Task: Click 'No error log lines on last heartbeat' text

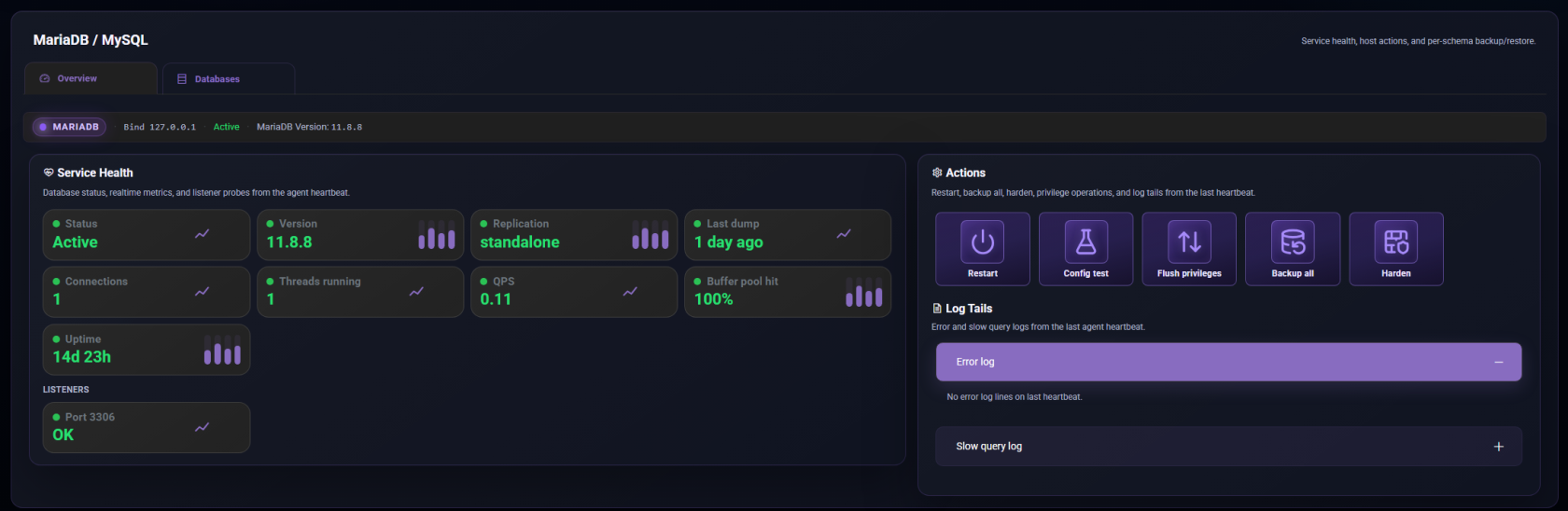Action: tap(1015, 397)
